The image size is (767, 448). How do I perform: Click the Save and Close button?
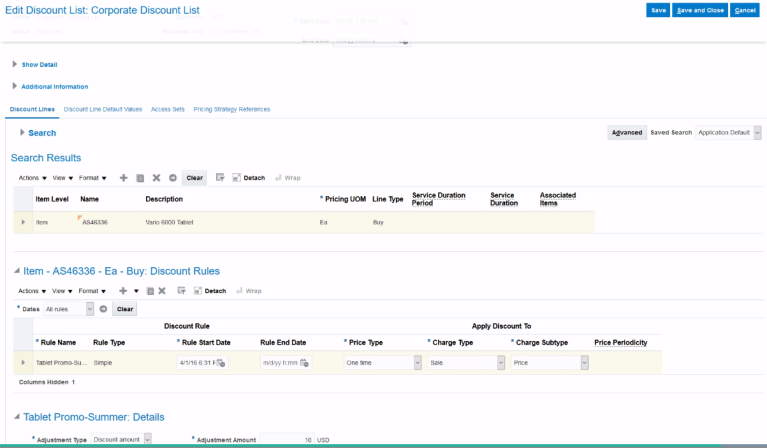pos(700,10)
